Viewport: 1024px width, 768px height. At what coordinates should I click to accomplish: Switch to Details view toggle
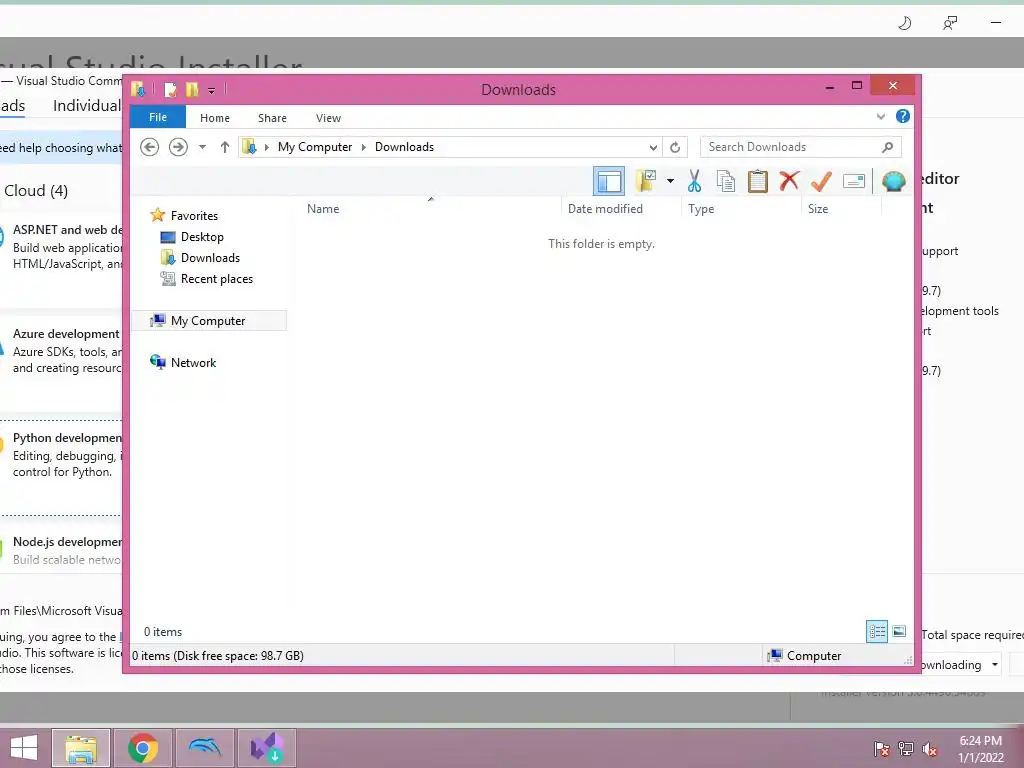pos(876,631)
